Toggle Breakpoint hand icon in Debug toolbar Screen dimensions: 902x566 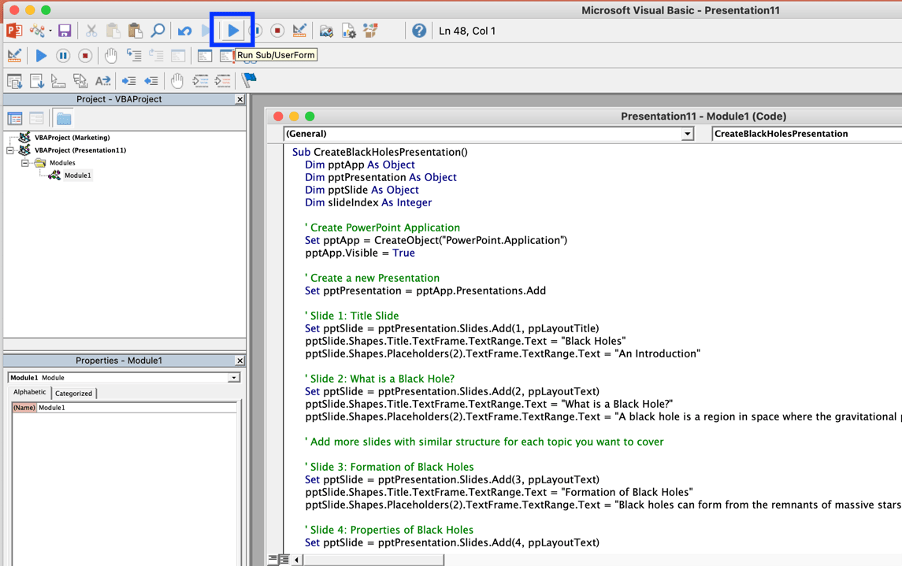[x=111, y=55]
